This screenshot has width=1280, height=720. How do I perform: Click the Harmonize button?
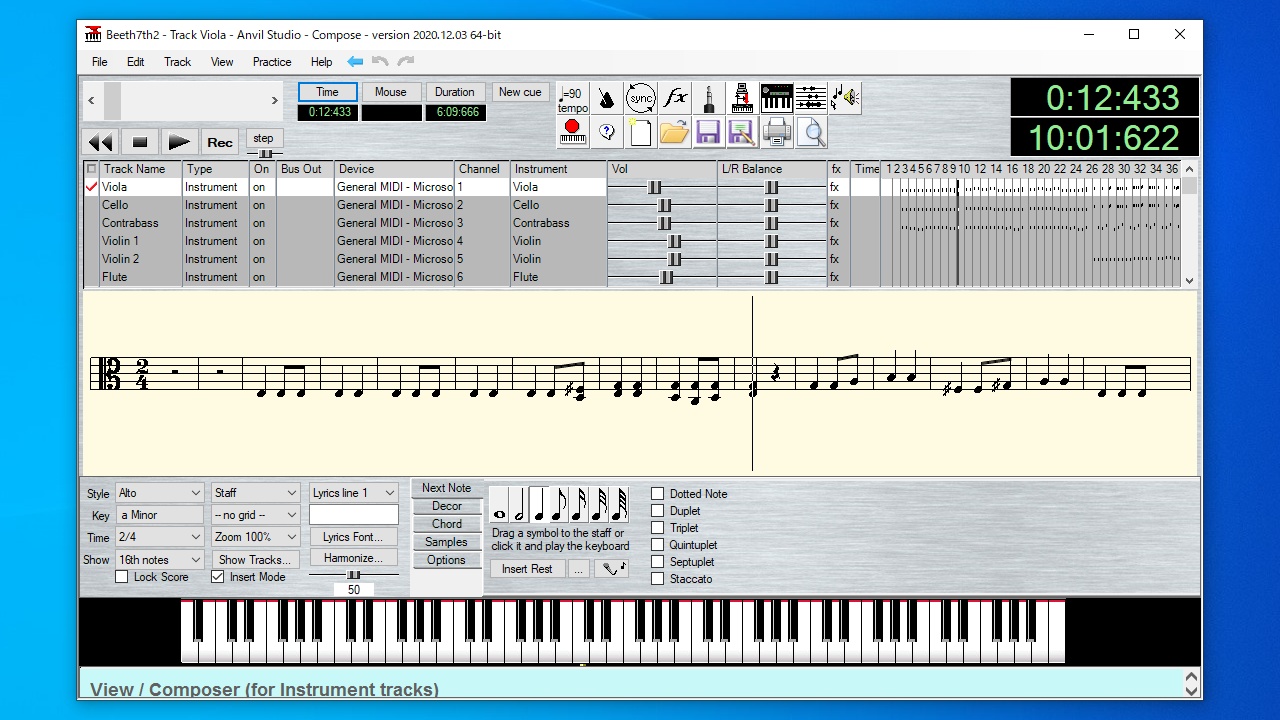(353, 558)
